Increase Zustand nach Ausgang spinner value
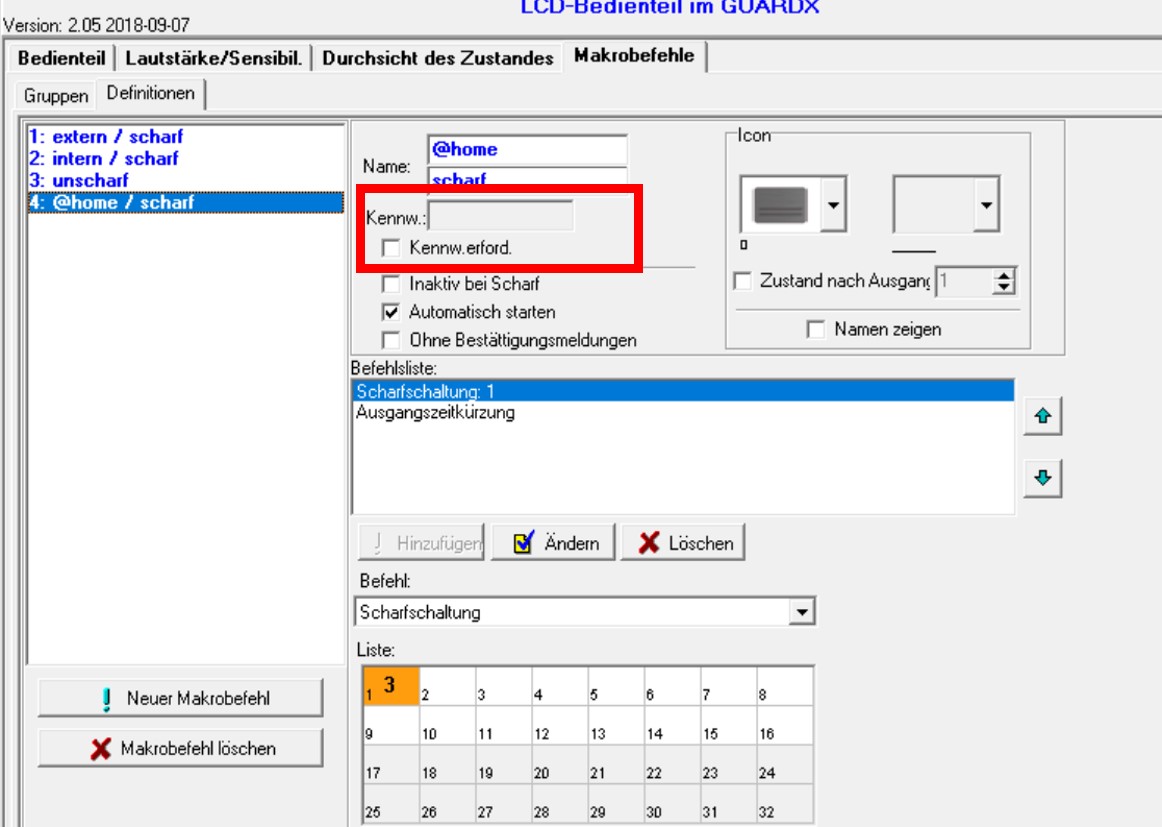Screen dimensions: 1162x827 [1003, 277]
